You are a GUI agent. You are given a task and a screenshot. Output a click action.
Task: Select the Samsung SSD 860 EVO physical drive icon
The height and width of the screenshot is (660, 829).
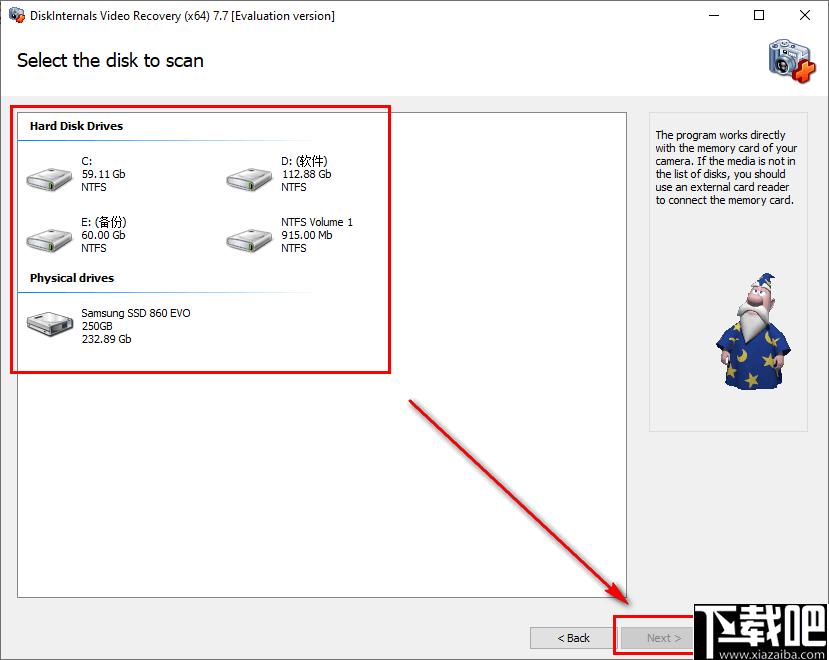click(50, 324)
